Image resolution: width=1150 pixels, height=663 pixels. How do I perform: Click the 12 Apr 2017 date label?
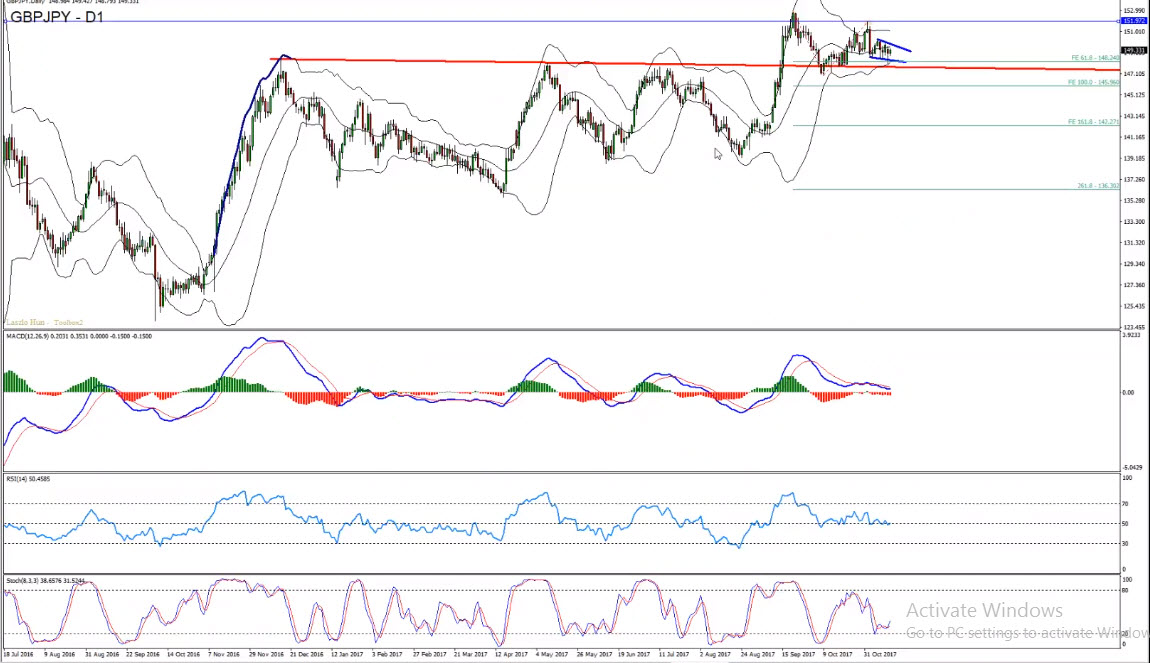pyautogui.click(x=511, y=654)
